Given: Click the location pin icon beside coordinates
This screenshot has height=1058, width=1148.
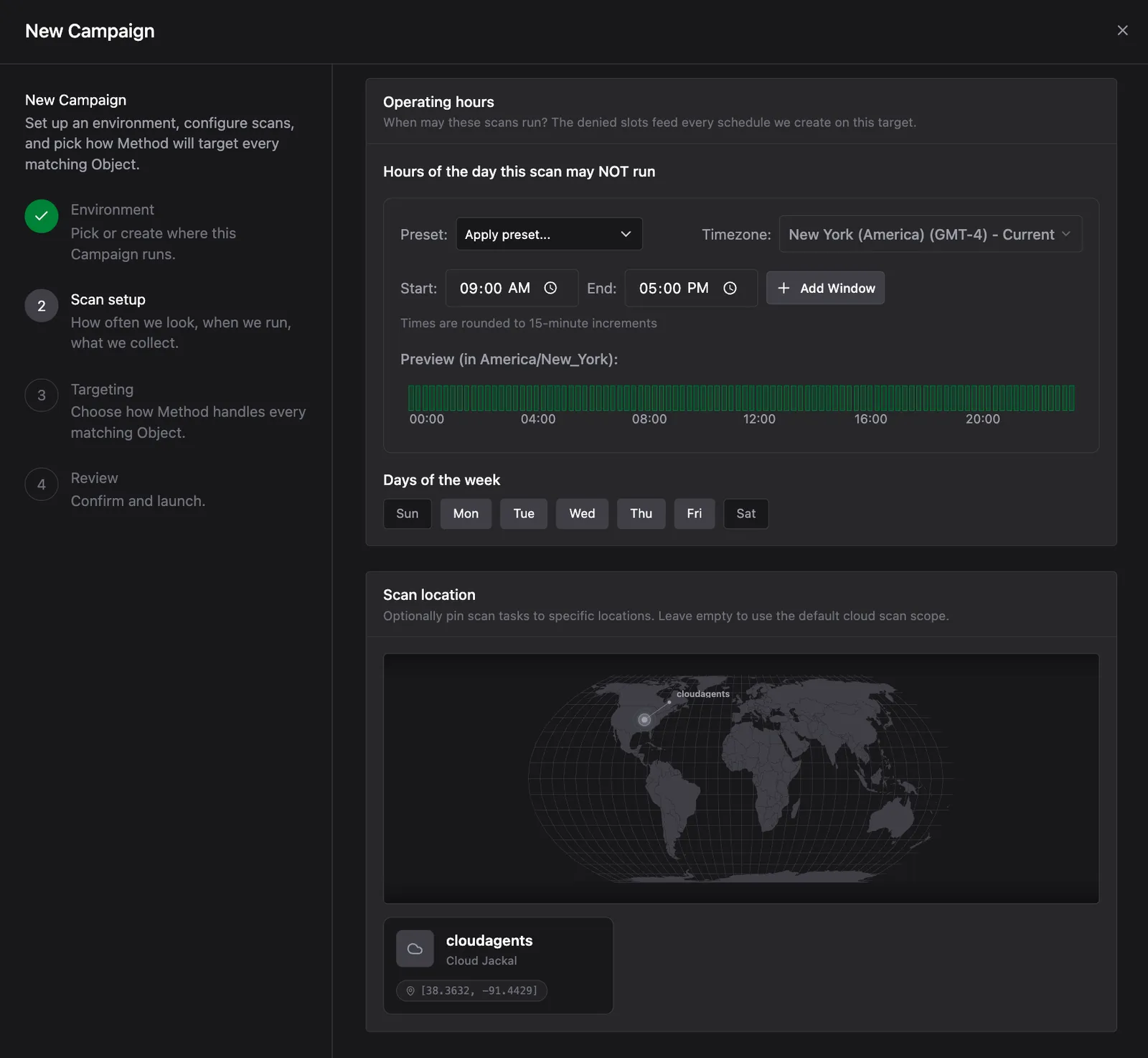Looking at the screenshot, I should point(410,991).
